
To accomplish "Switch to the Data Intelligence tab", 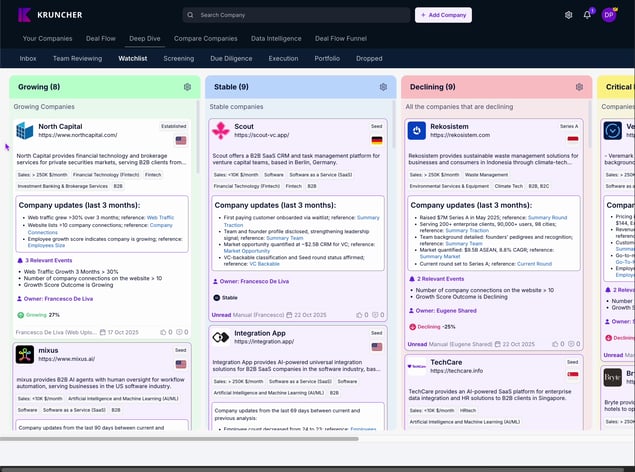I will [x=276, y=38].
